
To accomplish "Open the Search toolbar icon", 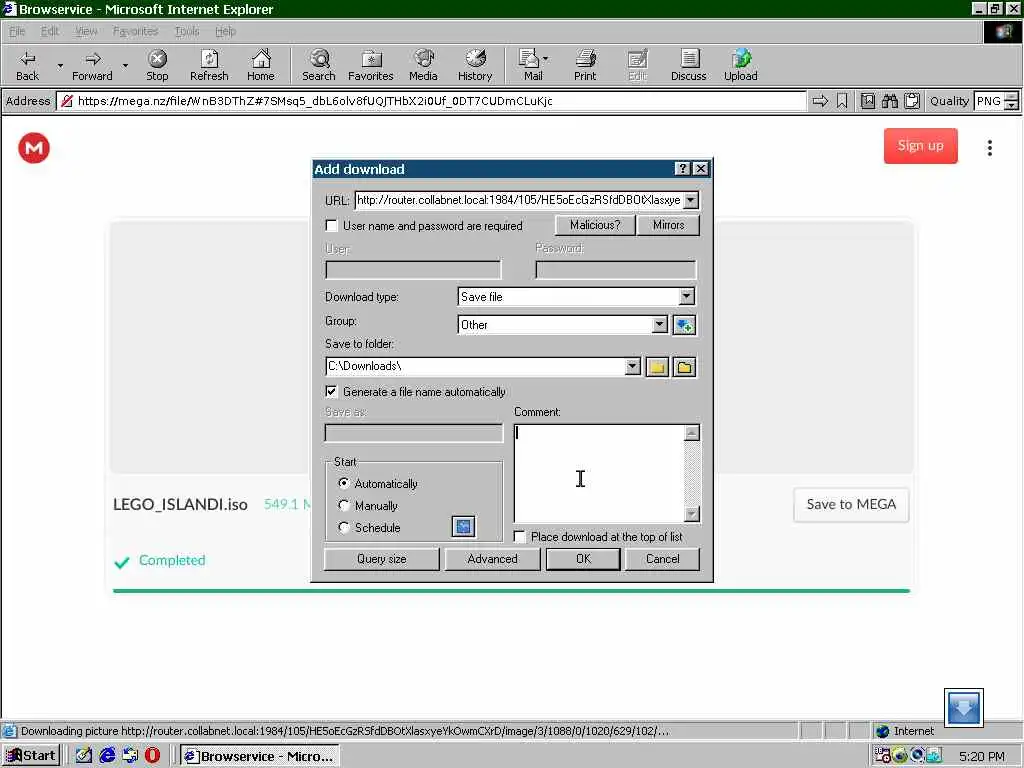I will coord(319,65).
